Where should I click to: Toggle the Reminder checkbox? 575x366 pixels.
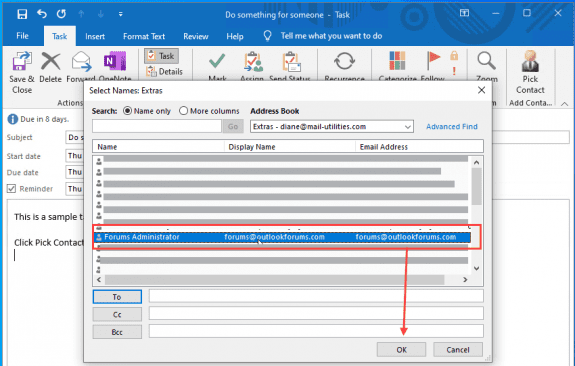[x=11, y=189]
